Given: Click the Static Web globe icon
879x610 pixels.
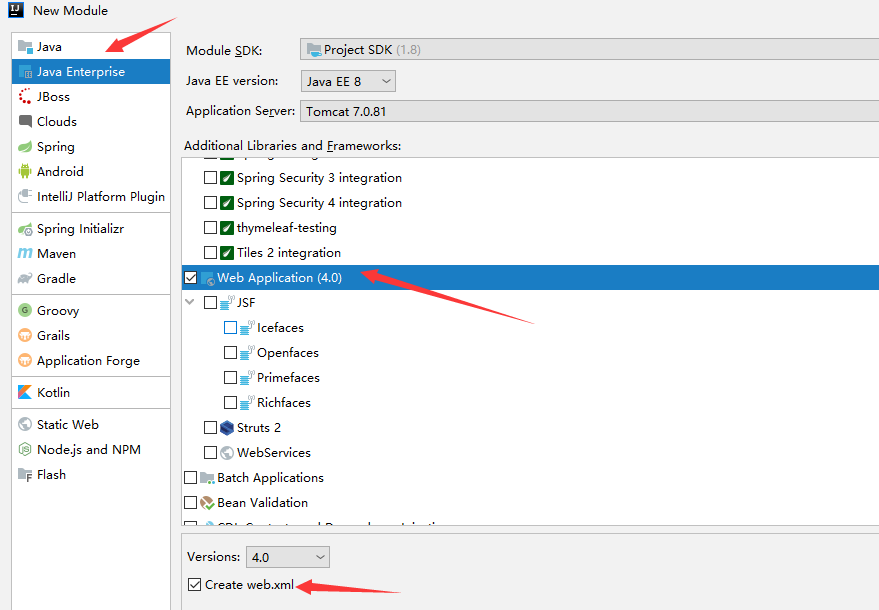Looking at the screenshot, I should click(25, 424).
